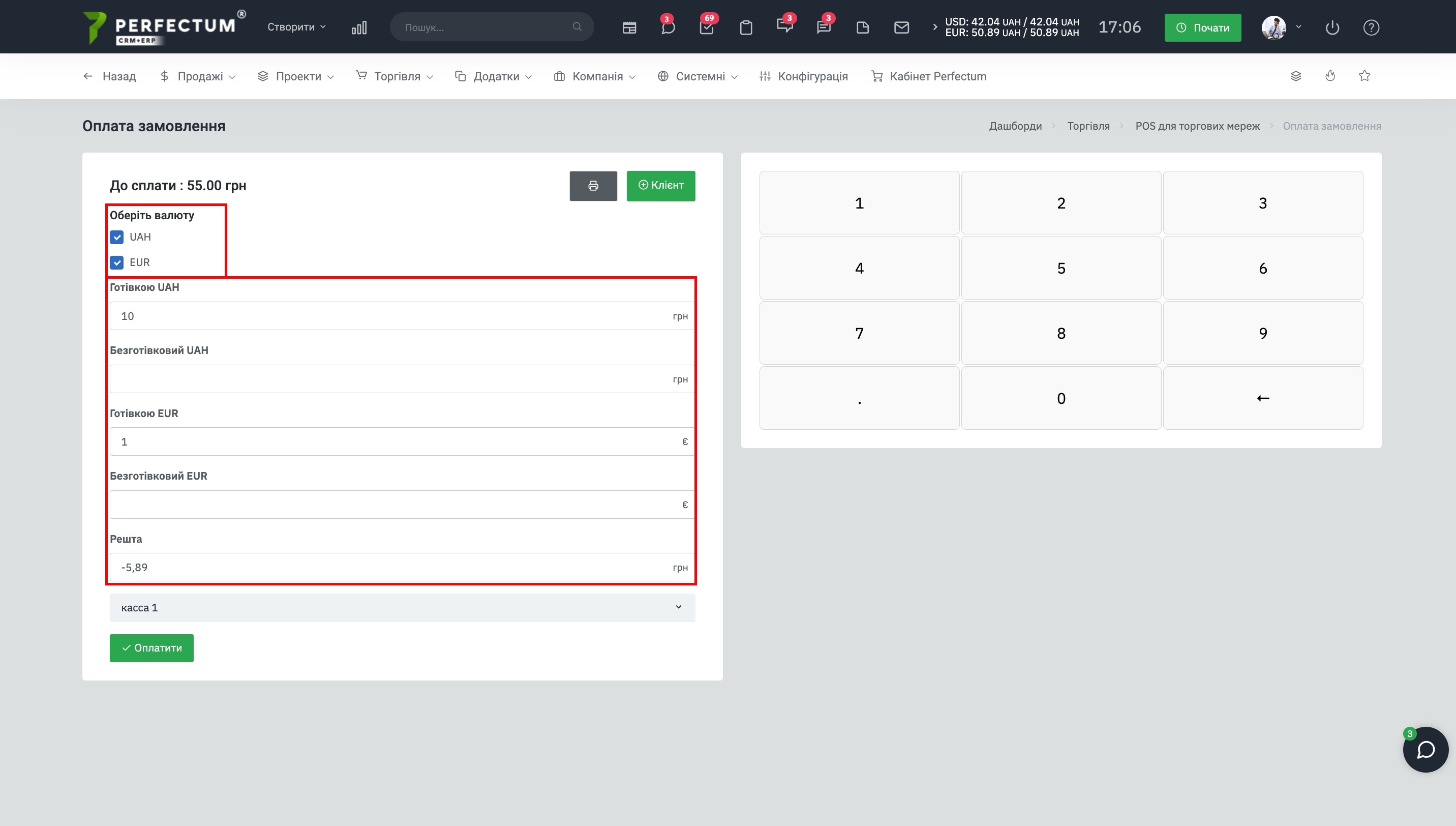Viewport: 1456px width, 826px height.
Task: Click the Клієнт button
Action: (x=660, y=186)
